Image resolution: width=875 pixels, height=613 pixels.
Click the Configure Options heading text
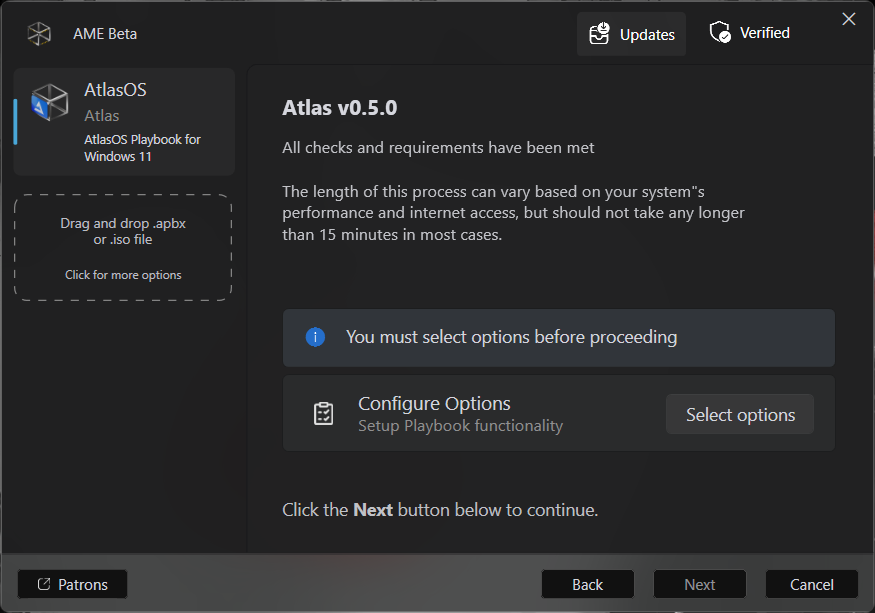pos(434,404)
